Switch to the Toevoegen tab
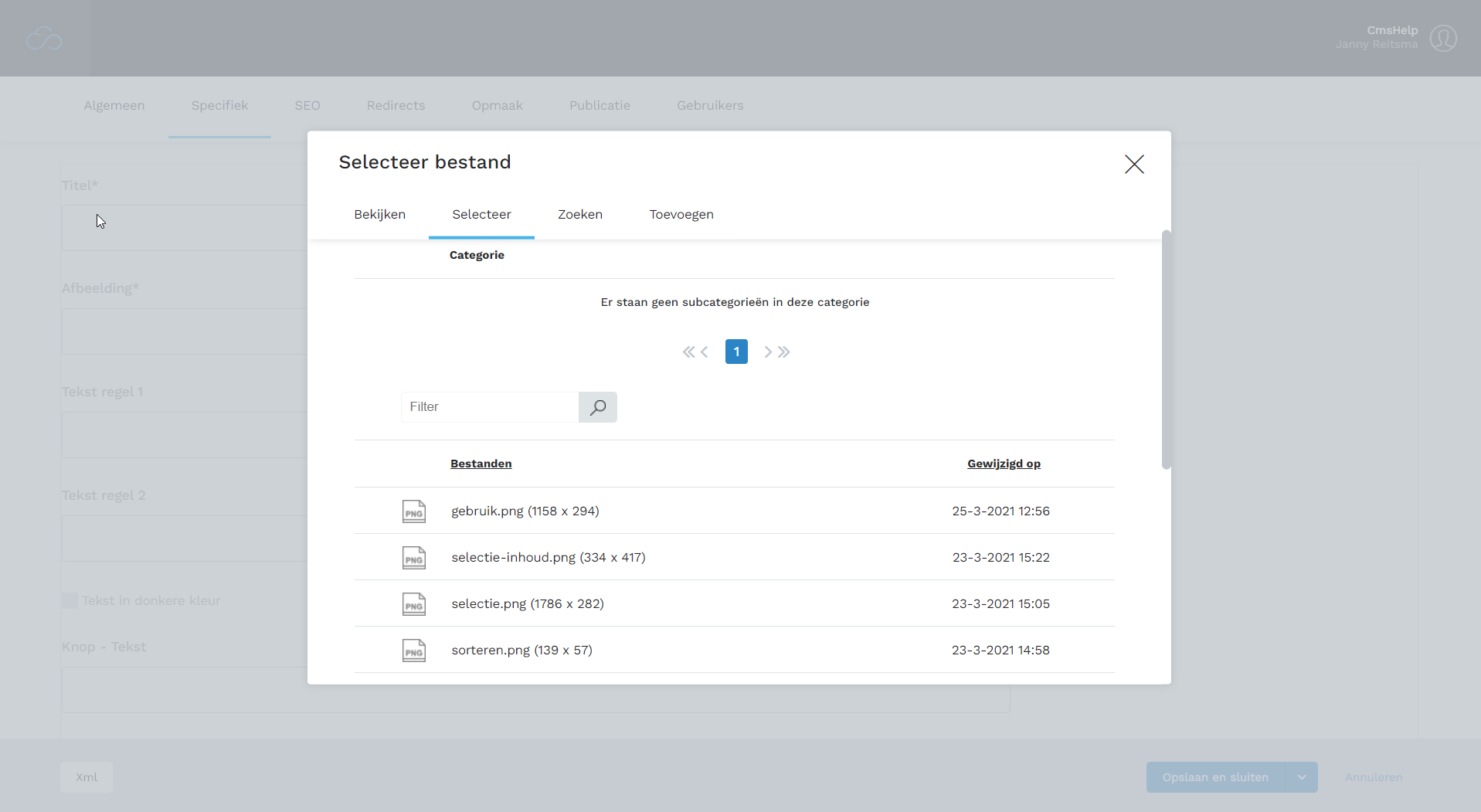This screenshot has height=812, width=1481. [x=681, y=215]
